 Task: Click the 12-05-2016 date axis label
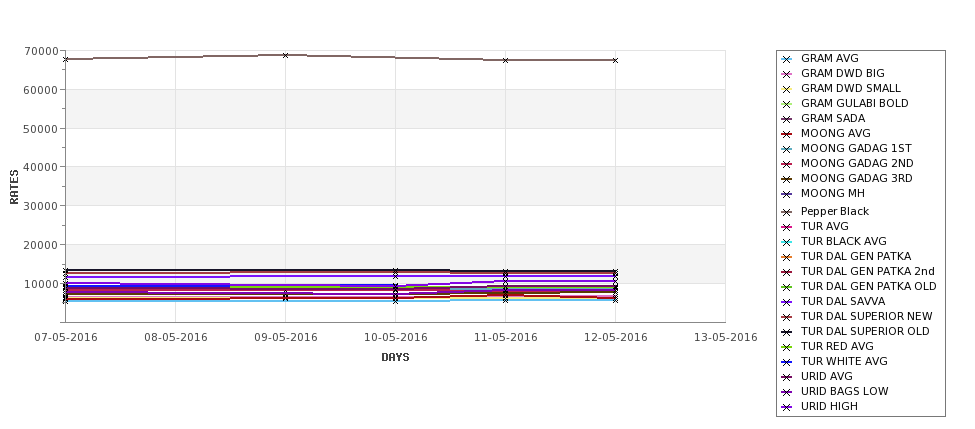coord(616,337)
